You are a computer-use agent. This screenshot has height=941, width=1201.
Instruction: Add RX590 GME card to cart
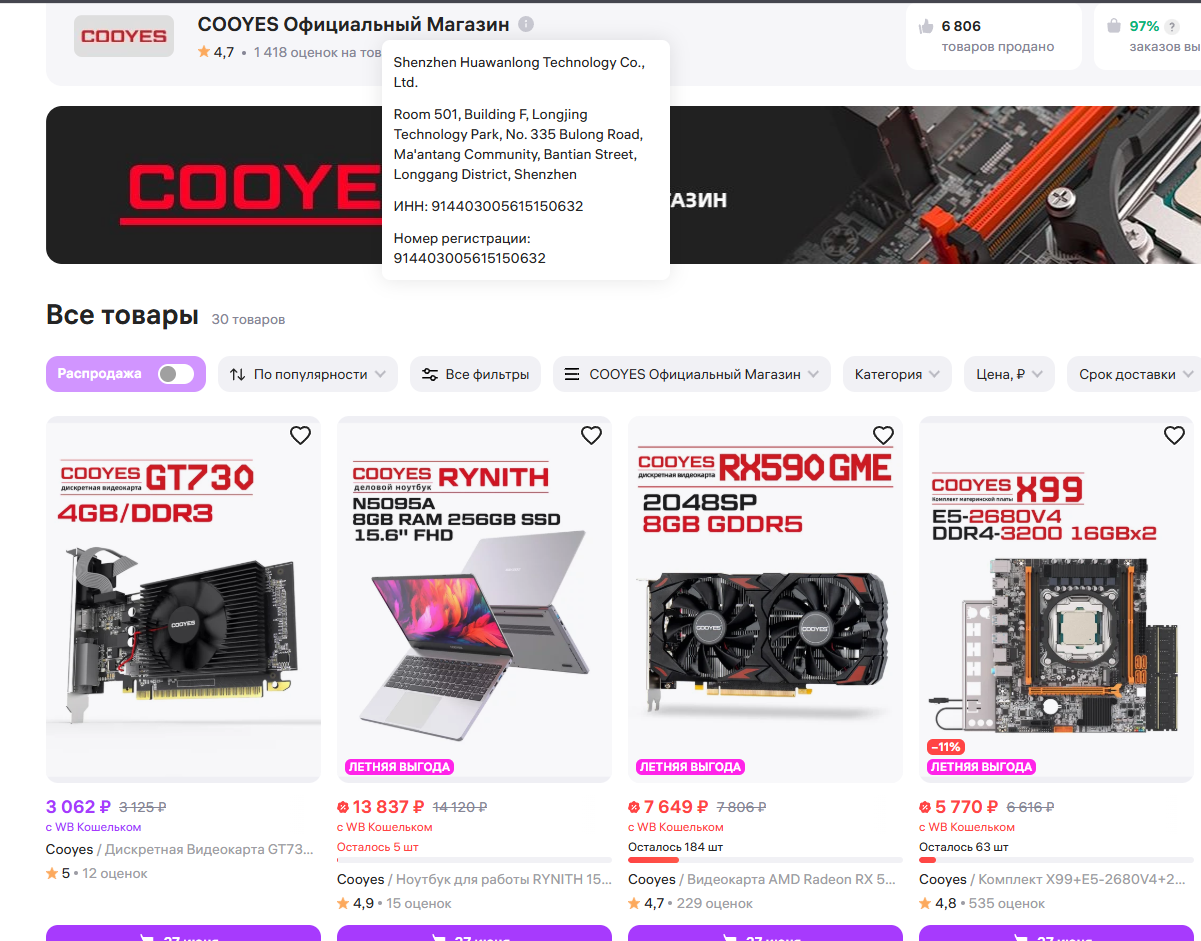765,933
